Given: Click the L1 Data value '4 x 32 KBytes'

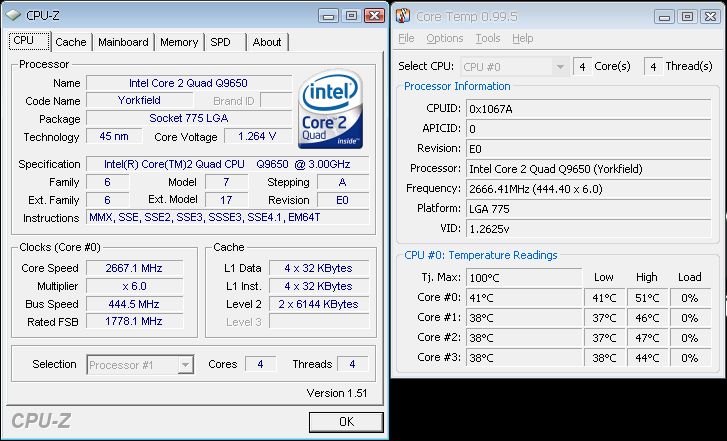Looking at the screenshot, I should pos(319,268).
